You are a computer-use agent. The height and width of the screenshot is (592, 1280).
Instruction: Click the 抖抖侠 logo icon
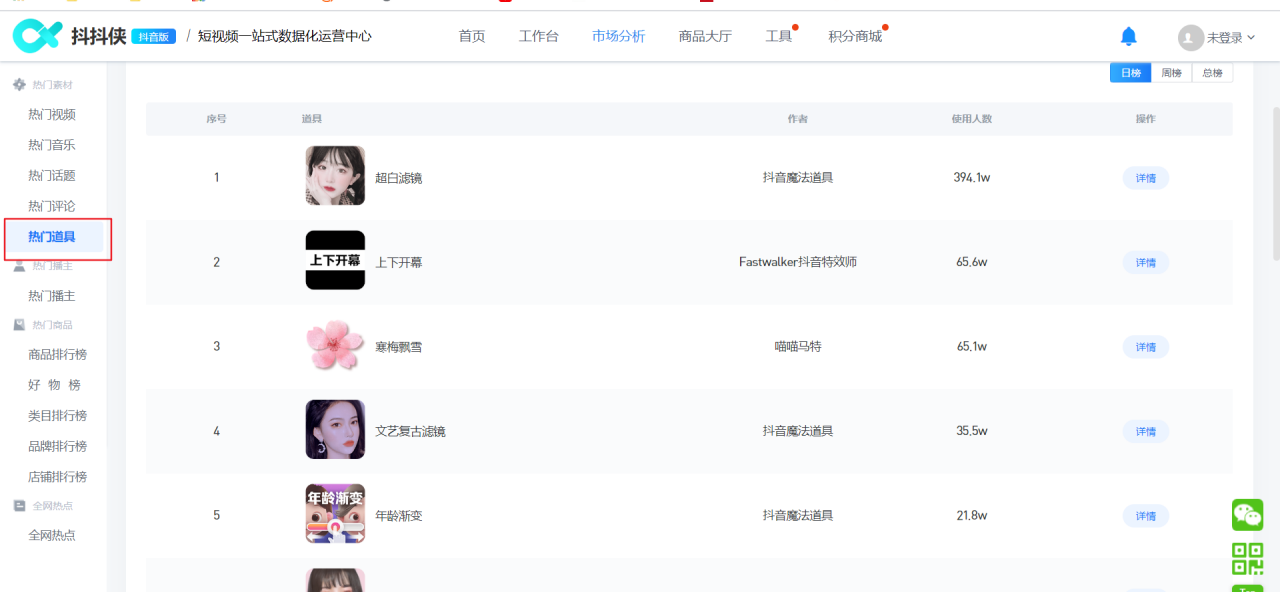[38, 36]
